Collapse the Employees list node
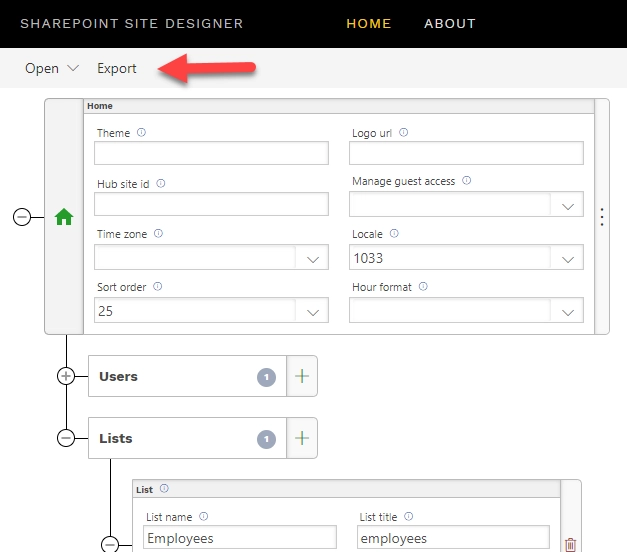The image size is (627, 552). point(110,544)
